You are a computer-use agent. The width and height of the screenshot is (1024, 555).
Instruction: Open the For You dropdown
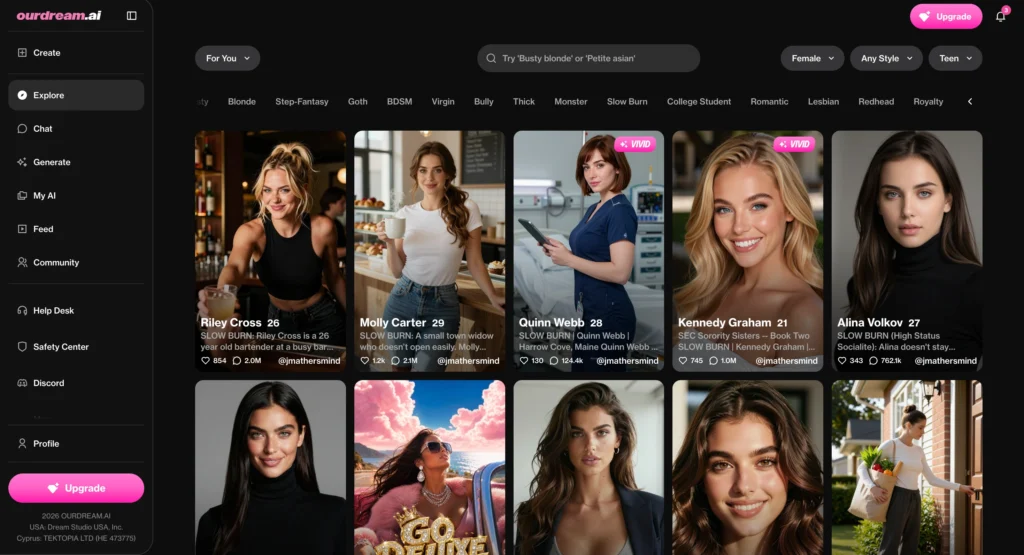(227, 58)
